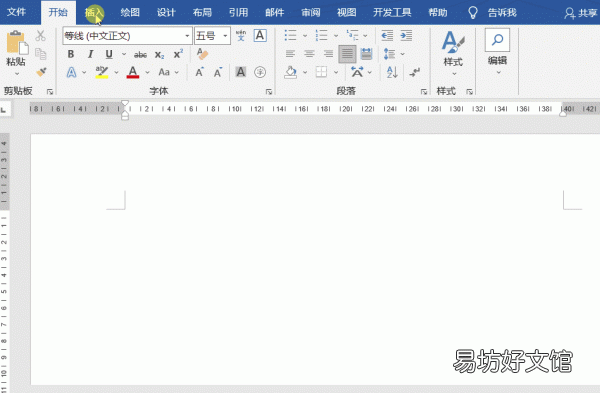600x393 pixels.
Task: Toggle Bold formatting
Action: click(71, 54)
